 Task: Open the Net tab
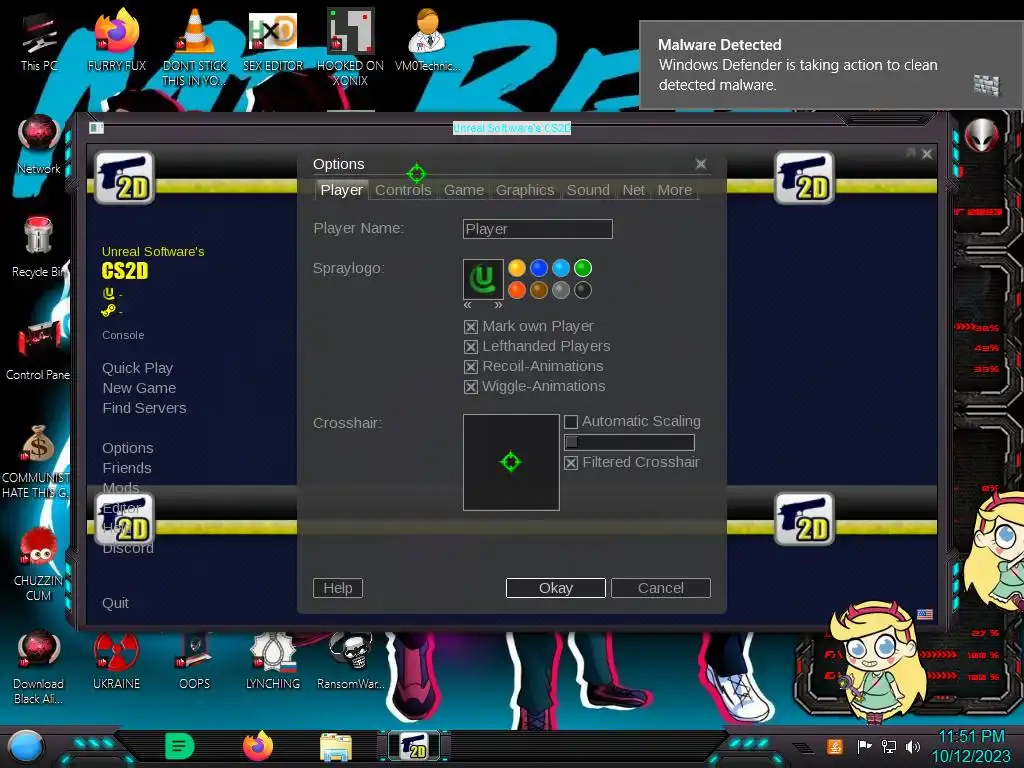pyautogui.click(x=633, y=190)
